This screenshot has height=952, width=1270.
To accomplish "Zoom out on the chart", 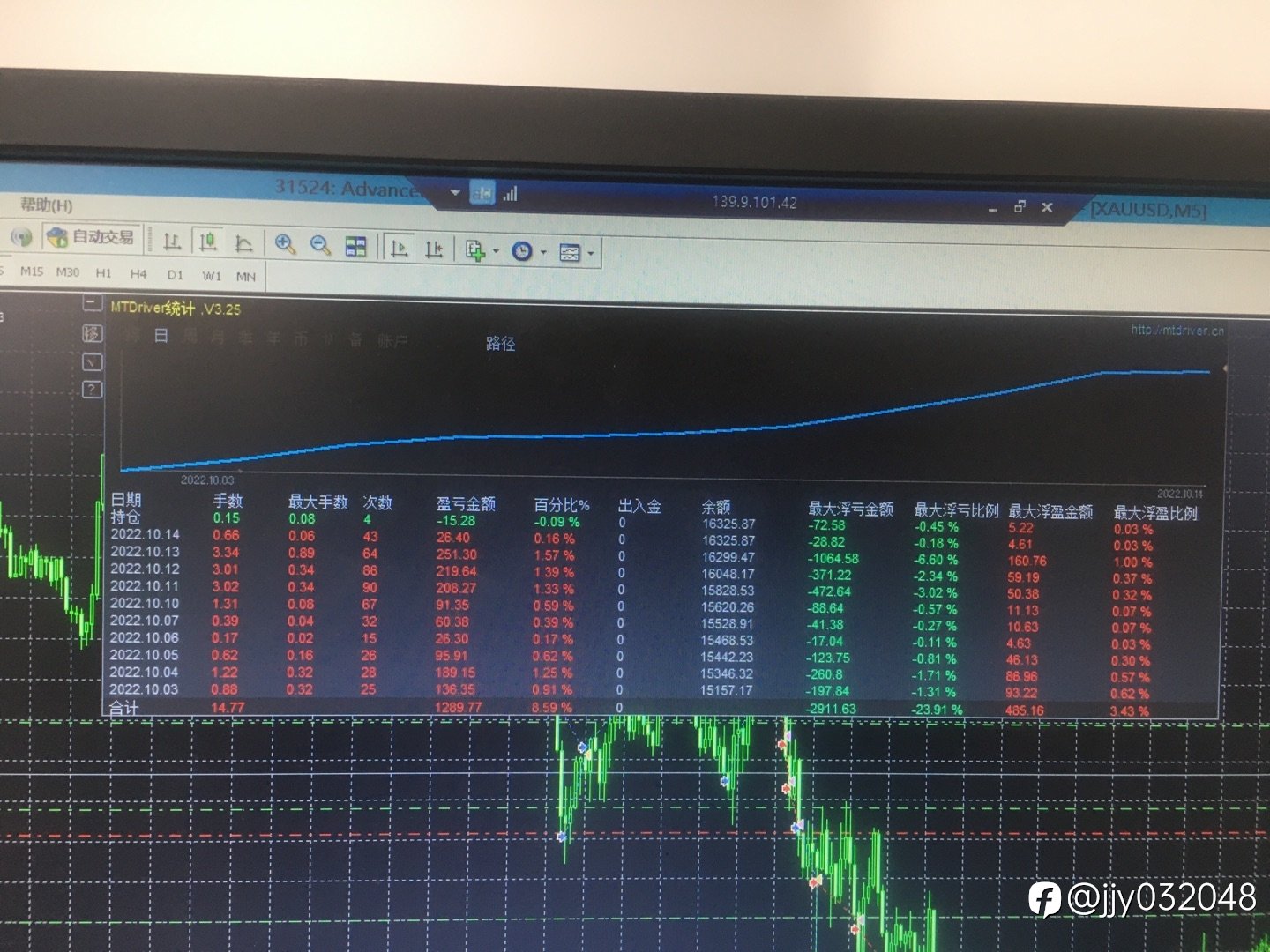I will (320, 246).
